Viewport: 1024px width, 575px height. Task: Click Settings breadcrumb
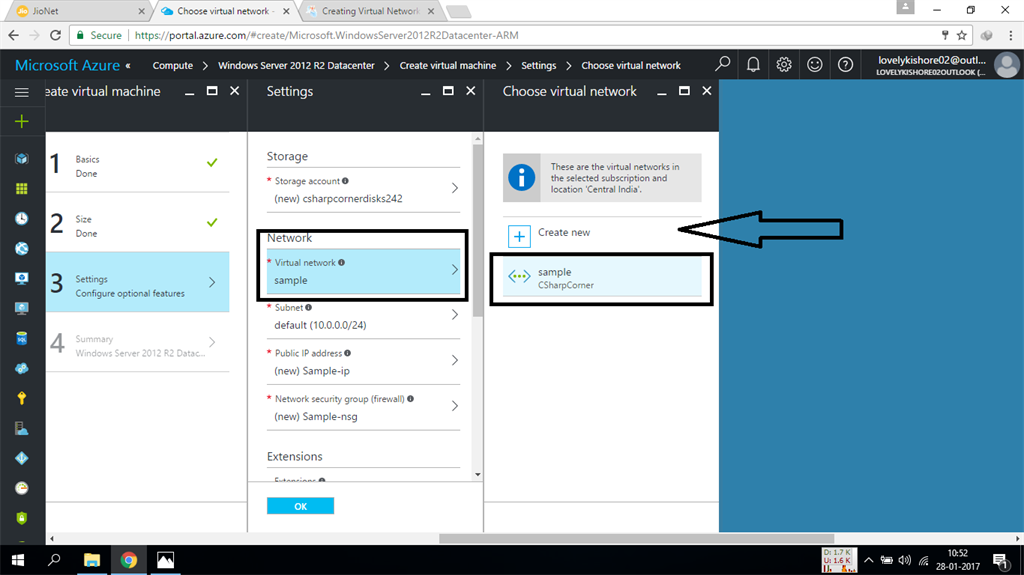click(x=539, y=65)
